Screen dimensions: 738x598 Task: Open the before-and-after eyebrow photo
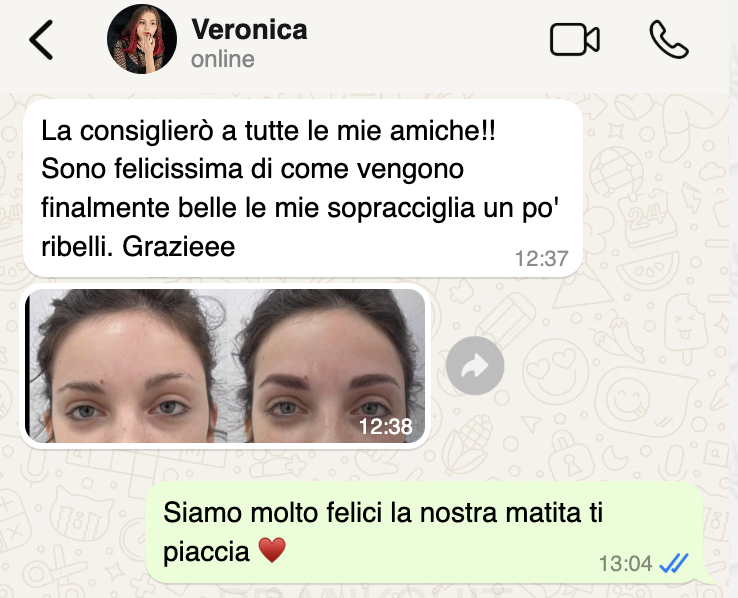pos(225,366)
